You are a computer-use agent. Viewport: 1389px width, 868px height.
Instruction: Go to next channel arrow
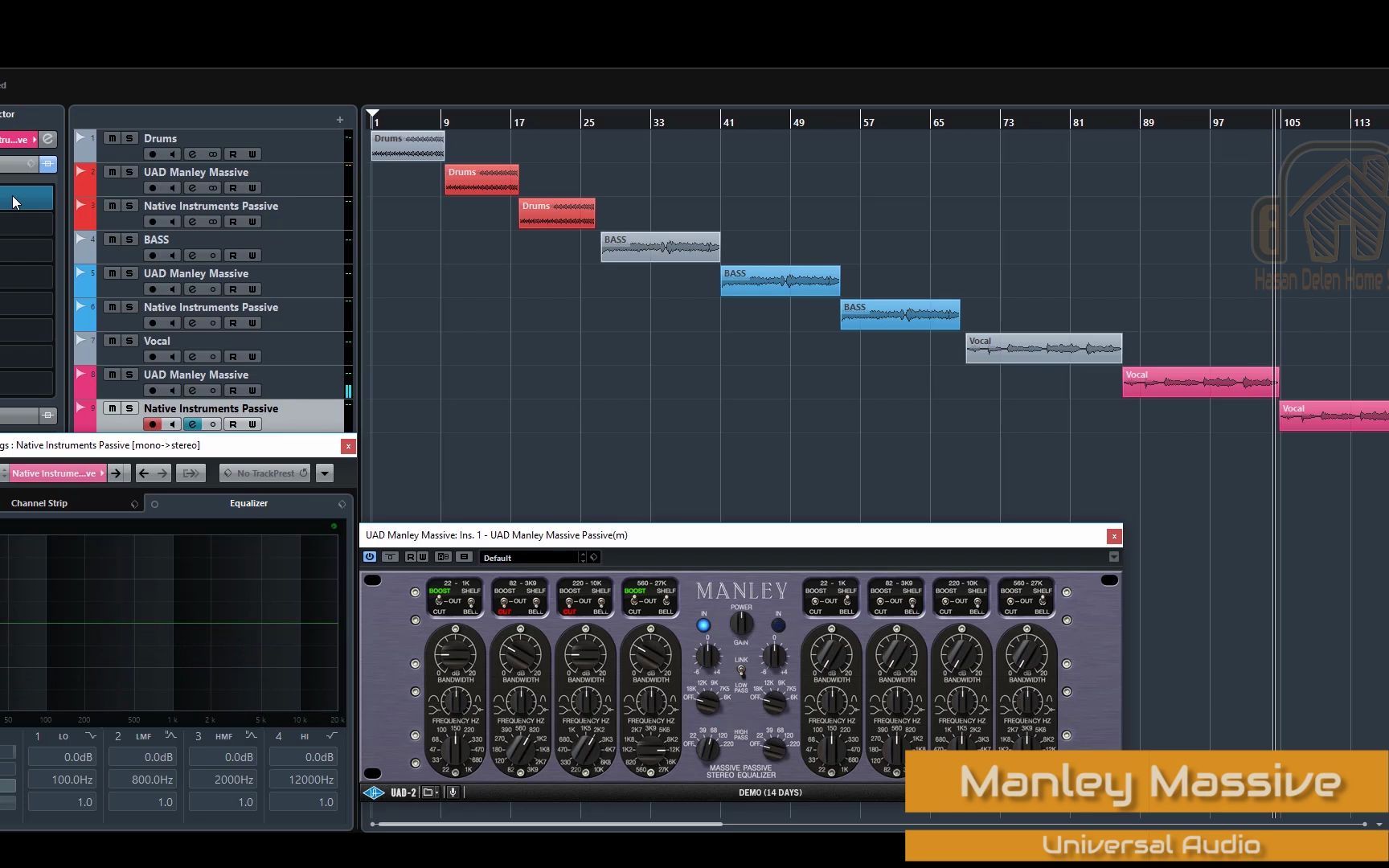162,473
